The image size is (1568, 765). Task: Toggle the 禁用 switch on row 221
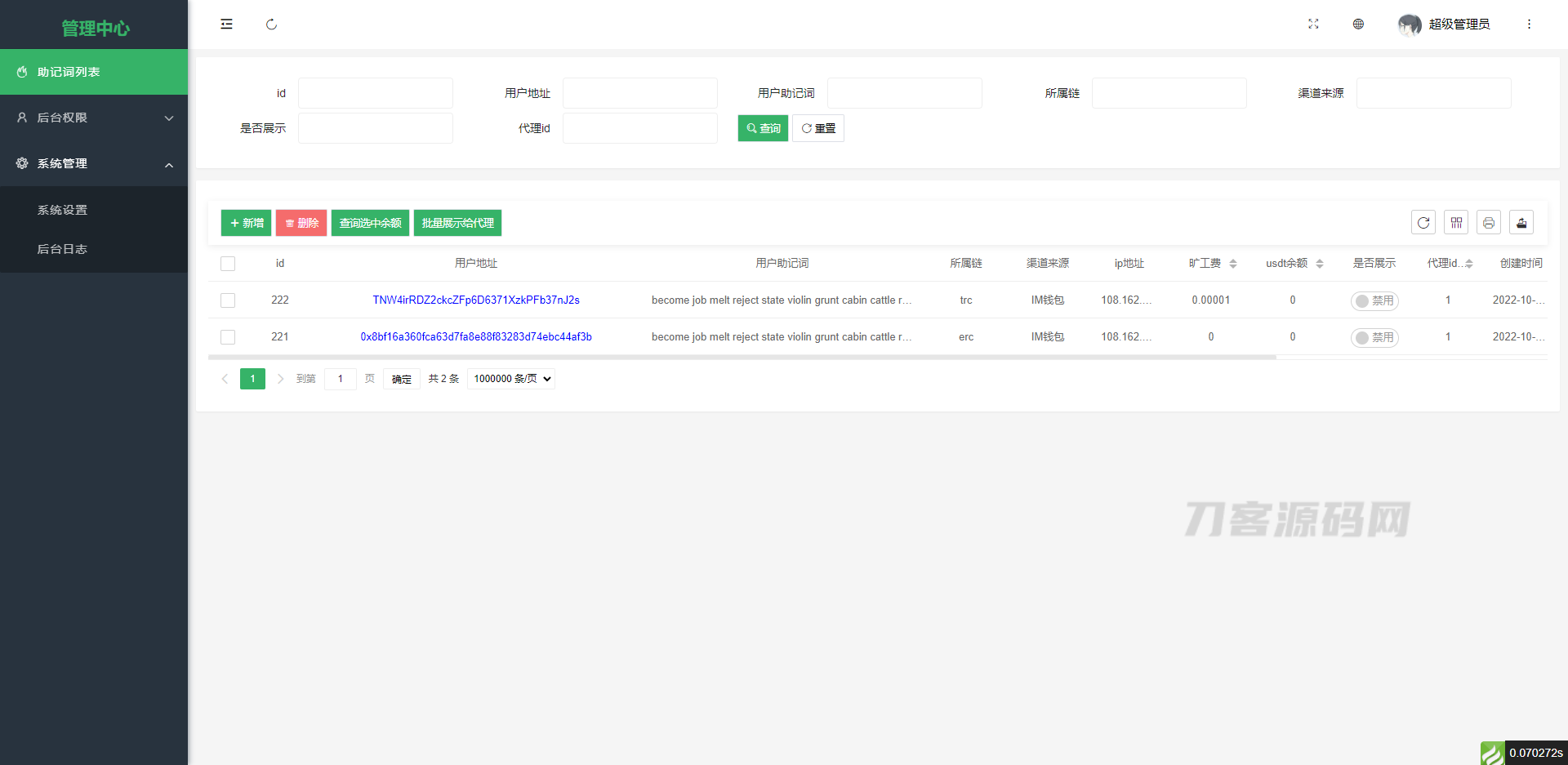[1374, 337]
